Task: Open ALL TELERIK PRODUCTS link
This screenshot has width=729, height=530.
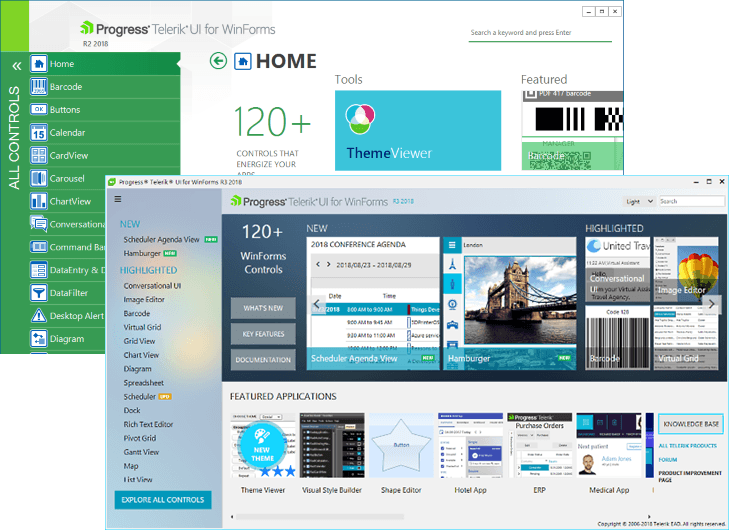Action: [688, 446]
